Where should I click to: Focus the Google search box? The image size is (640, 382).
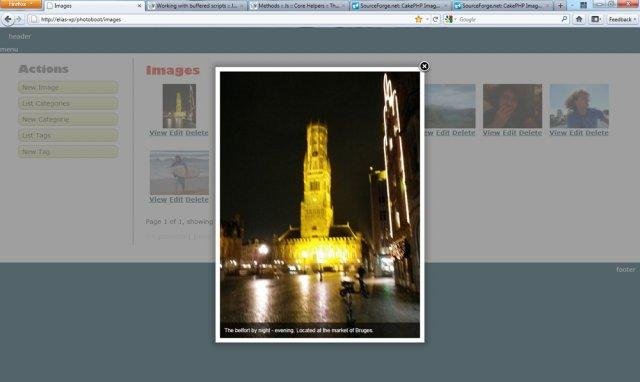coord(508,19)
